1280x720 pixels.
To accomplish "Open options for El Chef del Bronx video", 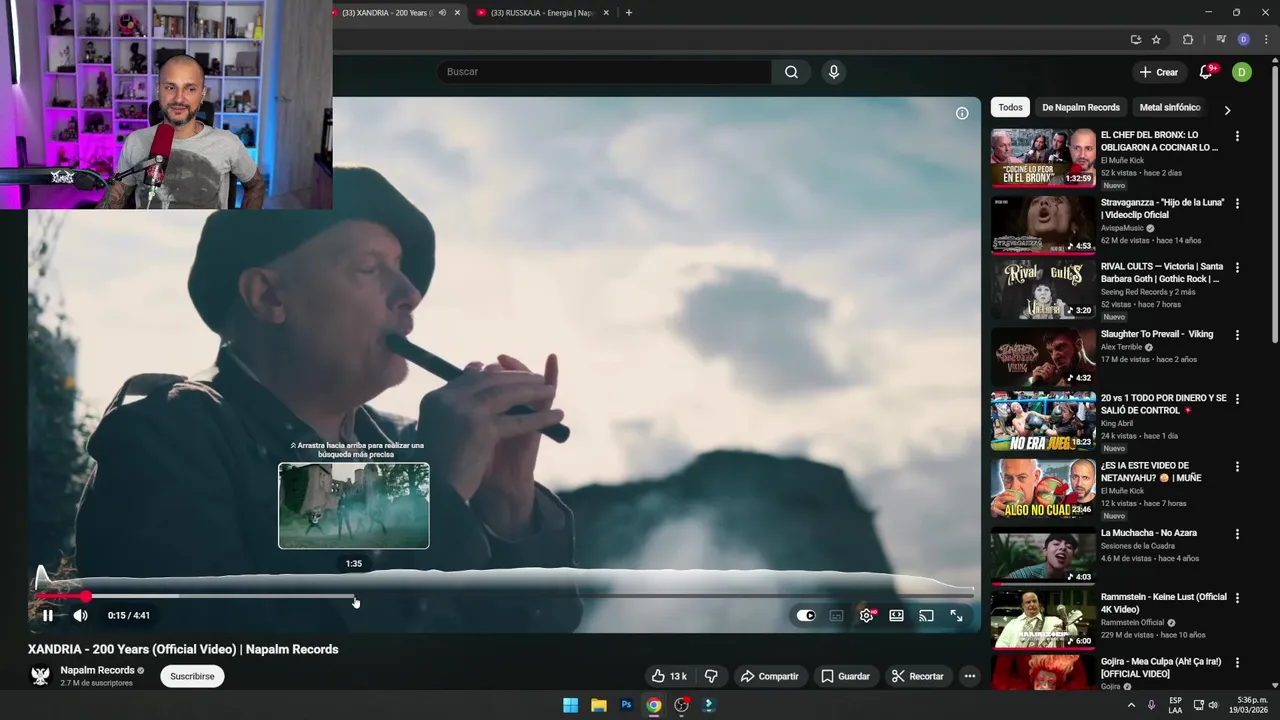I will (1237, 136).
